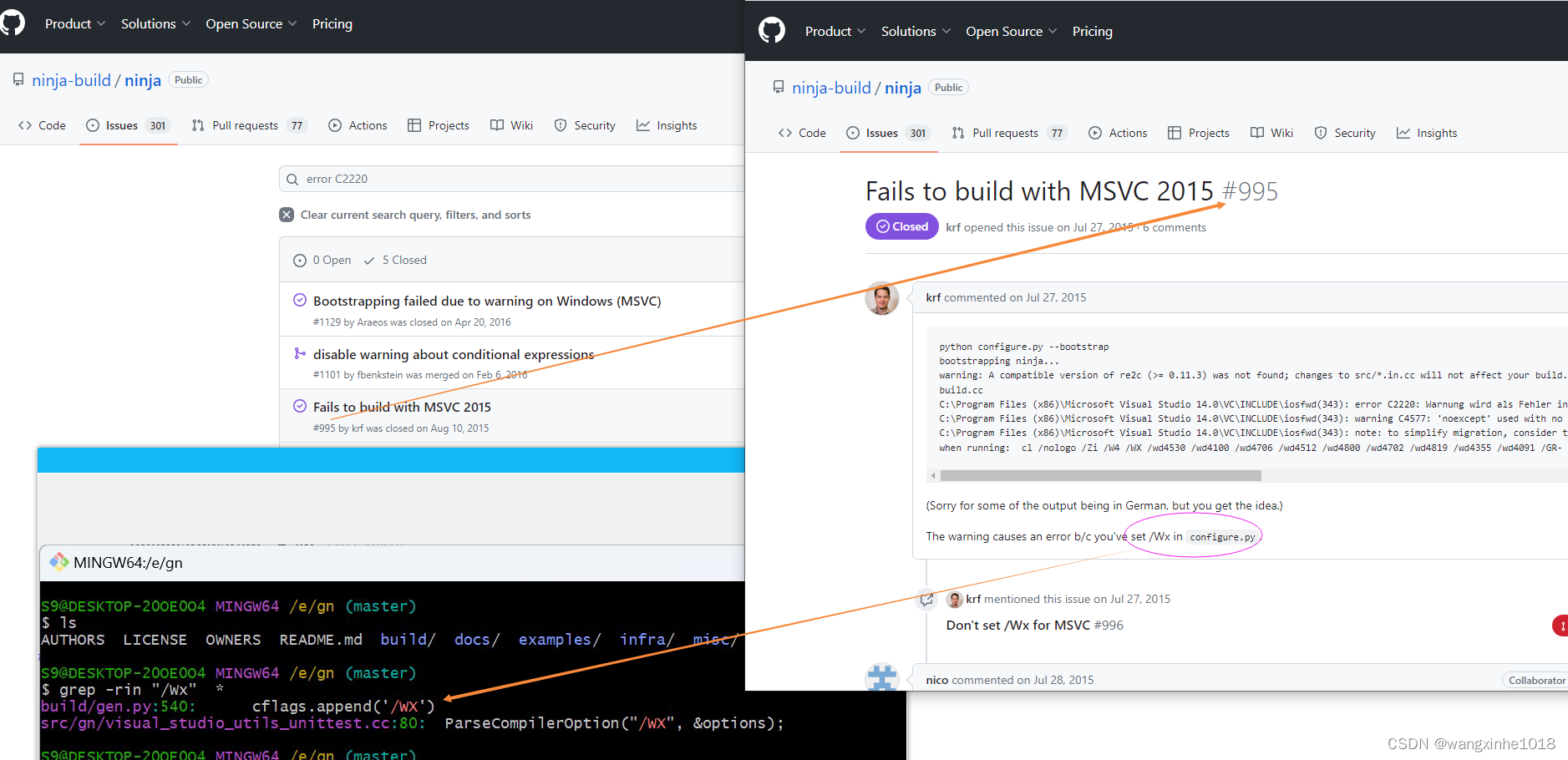Open Security tab in left window
The image size is (1568, 760).
coord(585,125)
